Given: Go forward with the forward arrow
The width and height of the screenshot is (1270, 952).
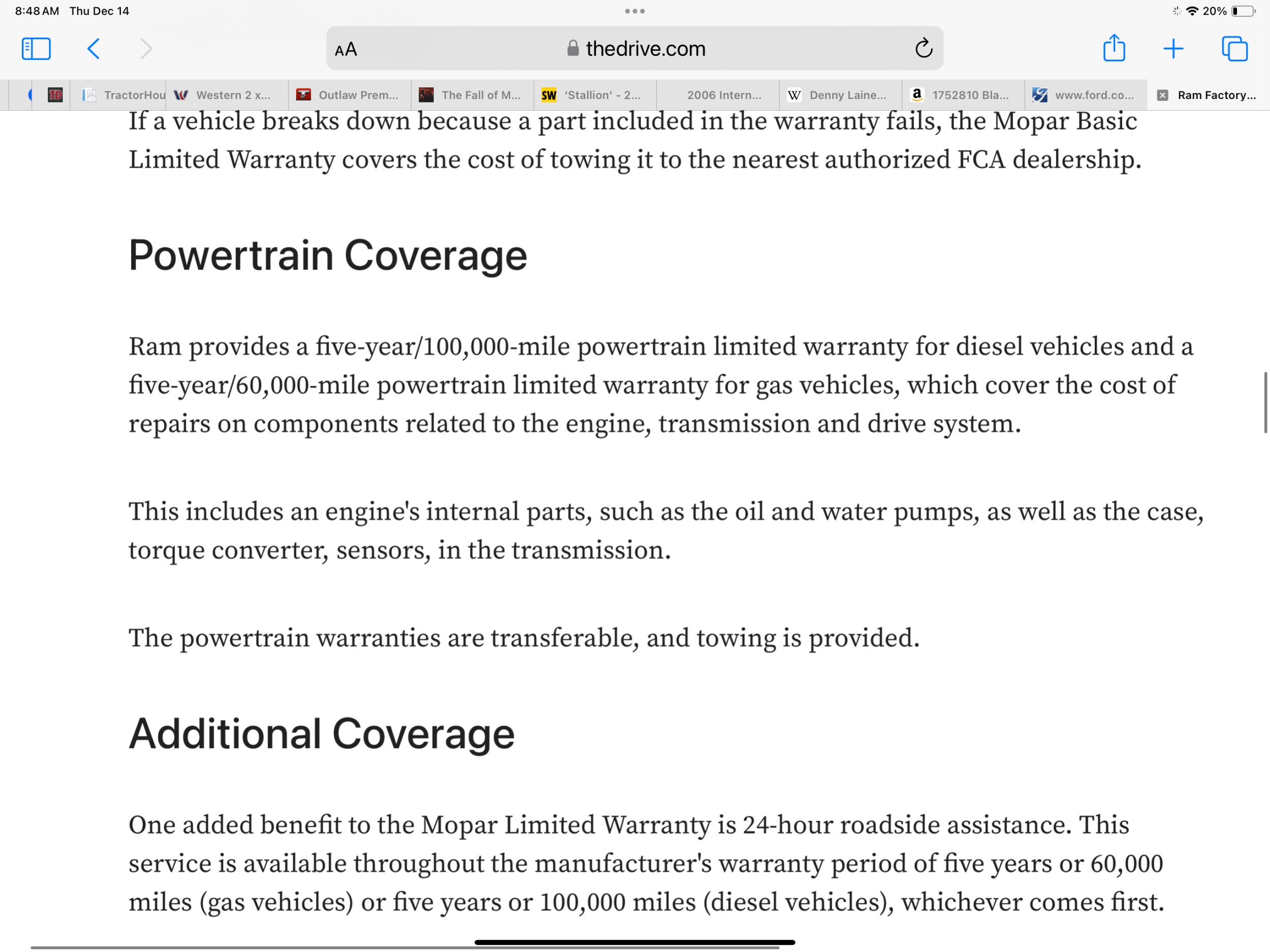Looking at the screenshot, I should tap(146, 49).
